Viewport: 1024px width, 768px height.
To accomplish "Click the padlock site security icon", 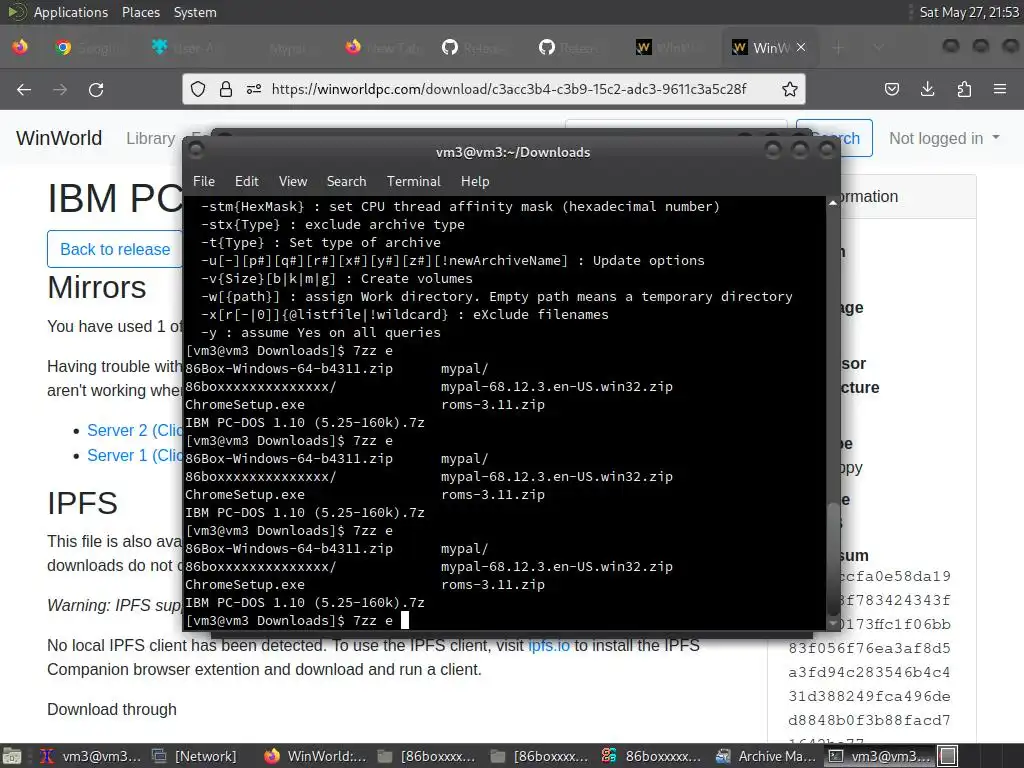I will (x=226, y=89).
